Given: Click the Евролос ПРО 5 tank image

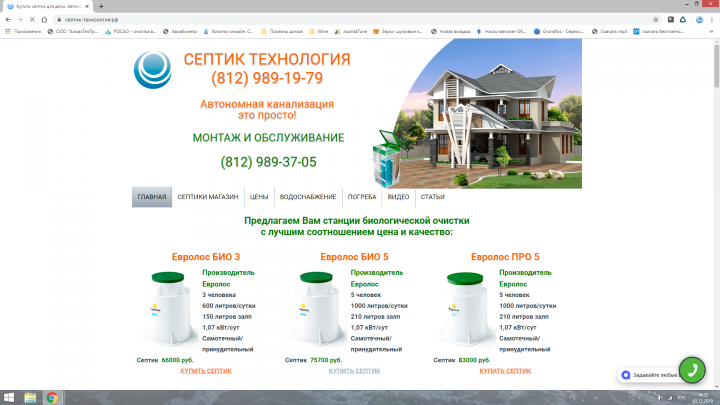Looking at the screenshot, I should (x=465, y=309).
